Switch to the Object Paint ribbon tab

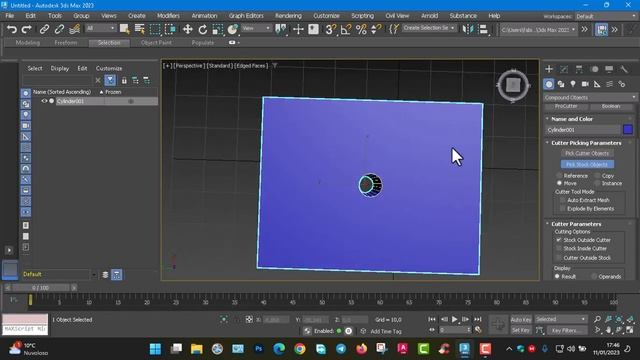tap(156, 42)
